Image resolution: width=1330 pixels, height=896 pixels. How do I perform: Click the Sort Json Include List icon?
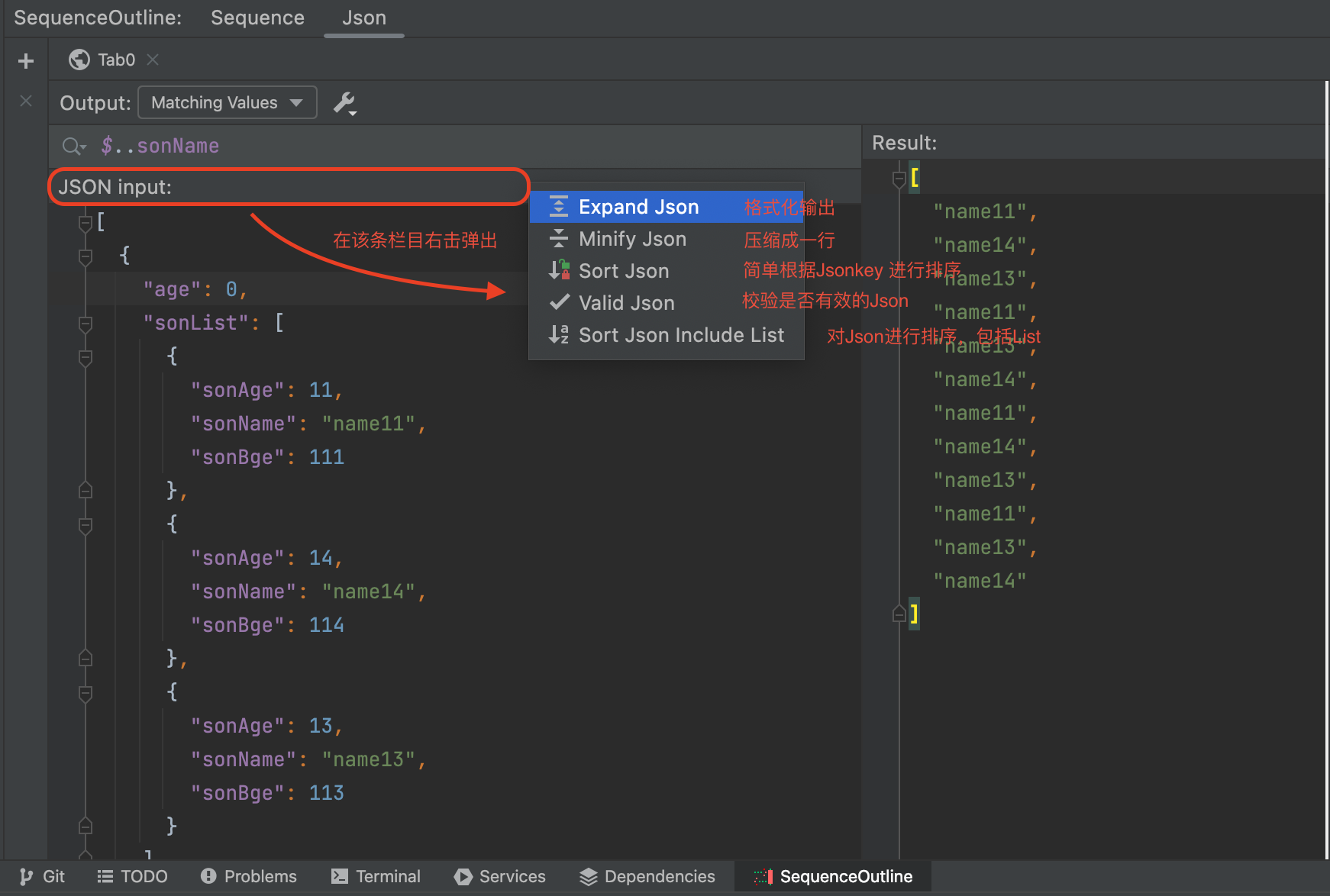[559, 334]
